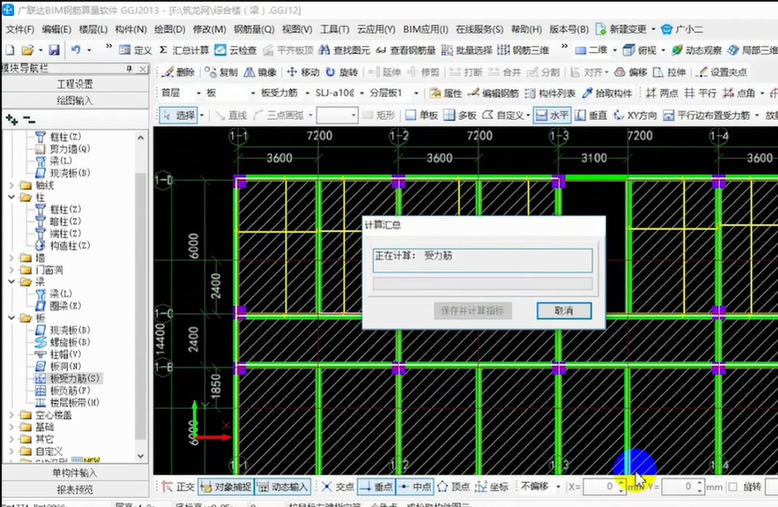This screenshot has width=778, height=507.
Task: Open 云检查 cloud check tool
Action: point(236,50)
